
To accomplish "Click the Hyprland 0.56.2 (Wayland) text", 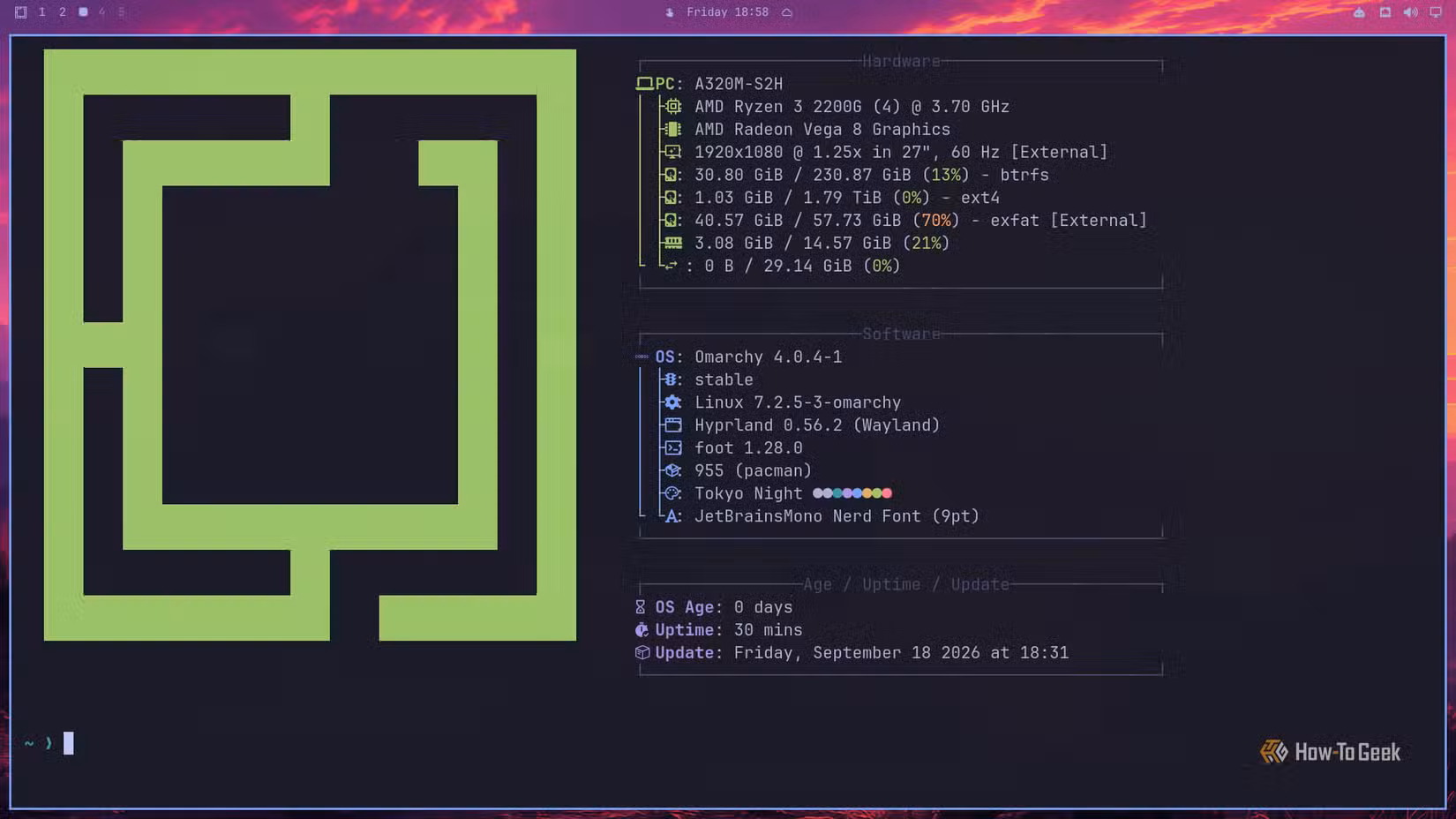I will click(817, 425).
